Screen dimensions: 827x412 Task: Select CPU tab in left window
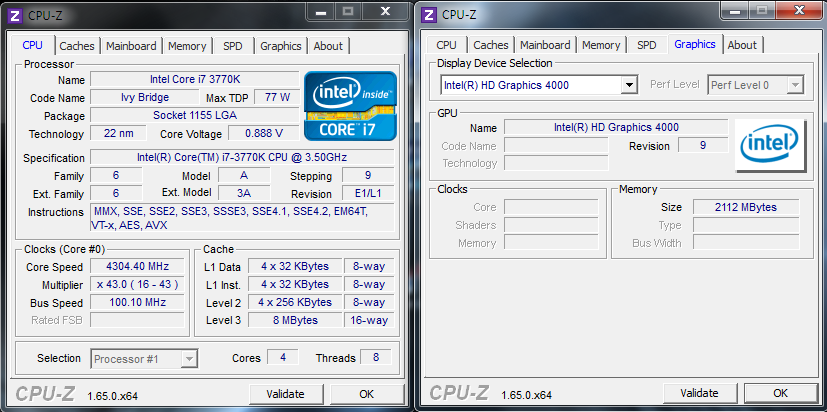[x=33, y=45]
